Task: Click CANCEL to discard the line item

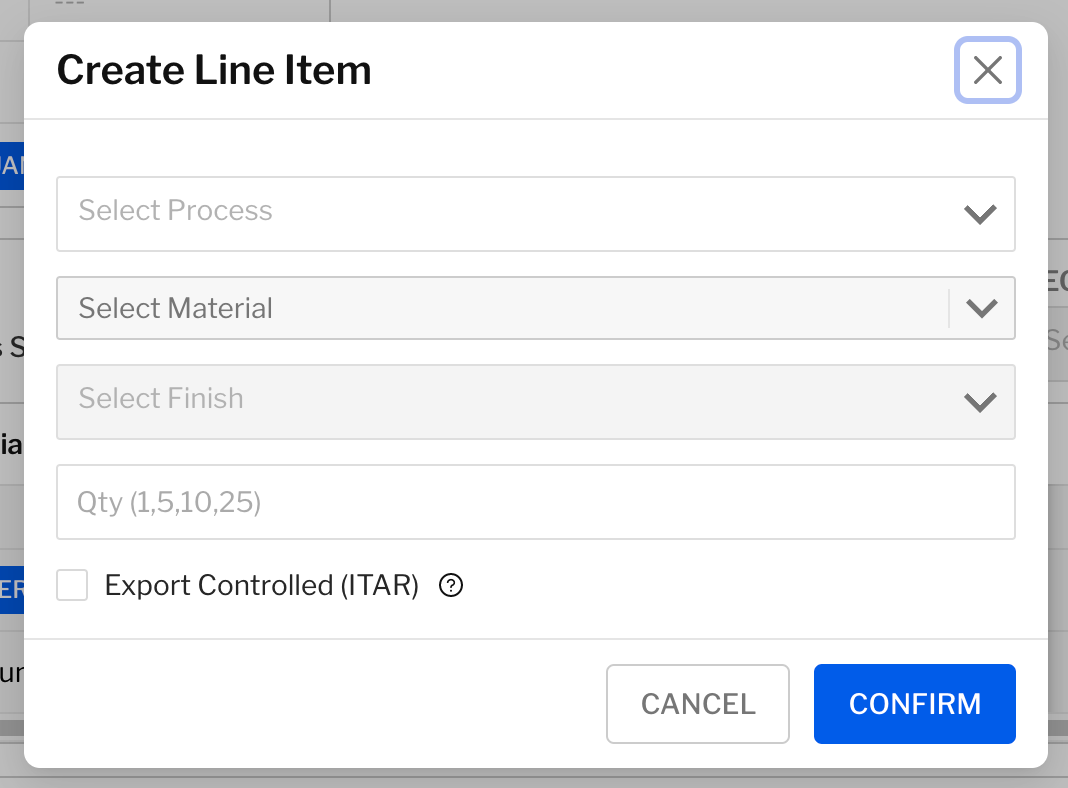Action: [697, 704]
